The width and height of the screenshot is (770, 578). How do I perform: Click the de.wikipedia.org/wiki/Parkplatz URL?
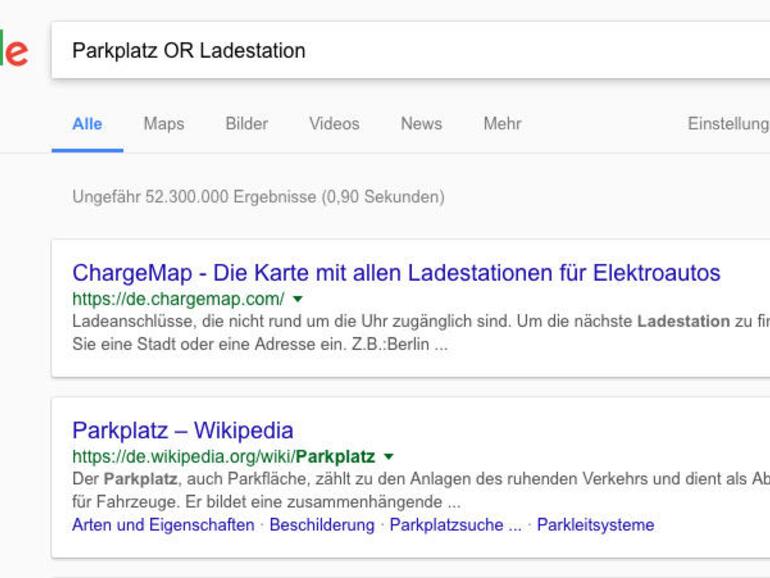click(x=223, y=456)
